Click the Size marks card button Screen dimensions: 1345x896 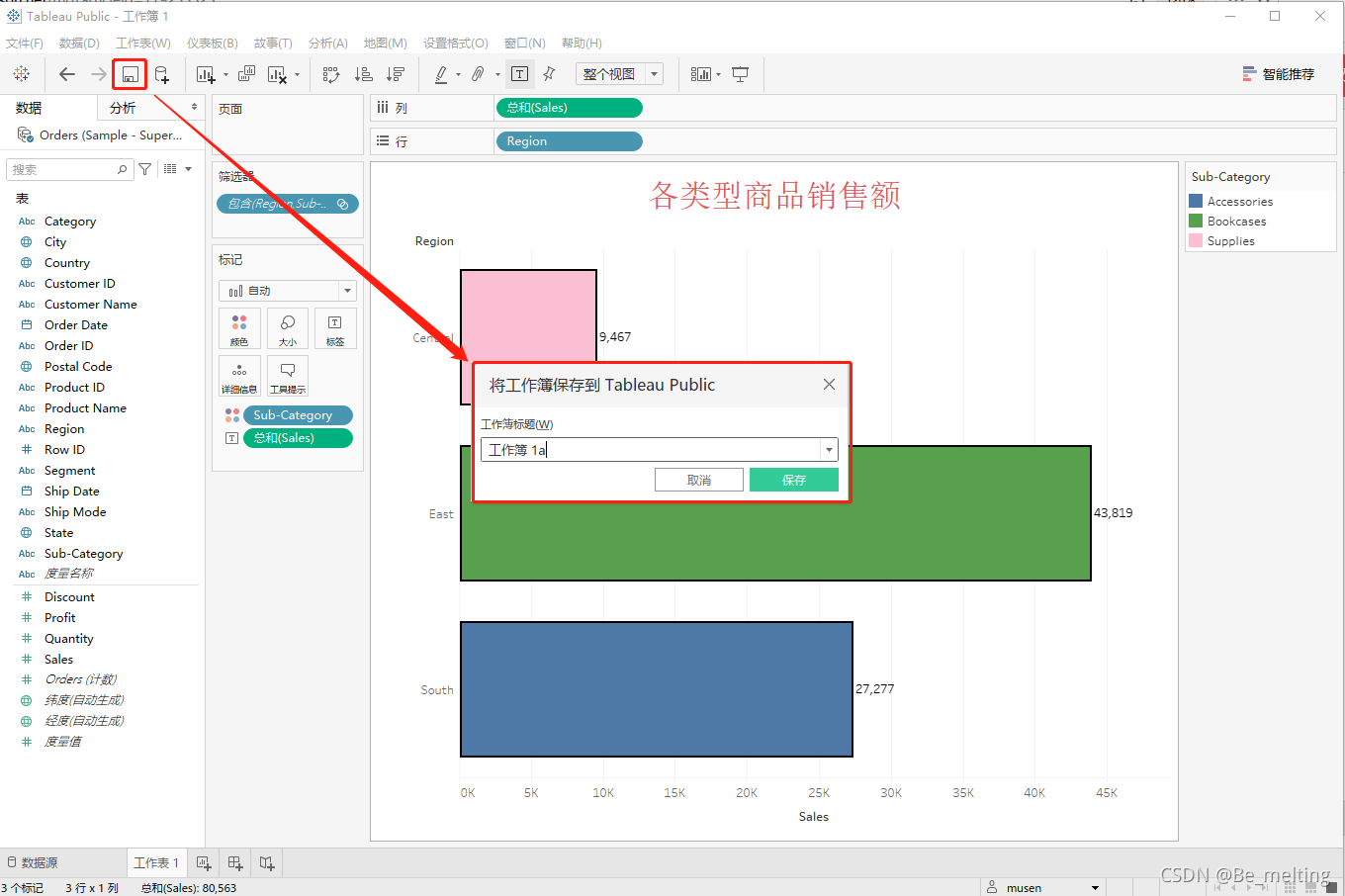[x=288, y=328]
